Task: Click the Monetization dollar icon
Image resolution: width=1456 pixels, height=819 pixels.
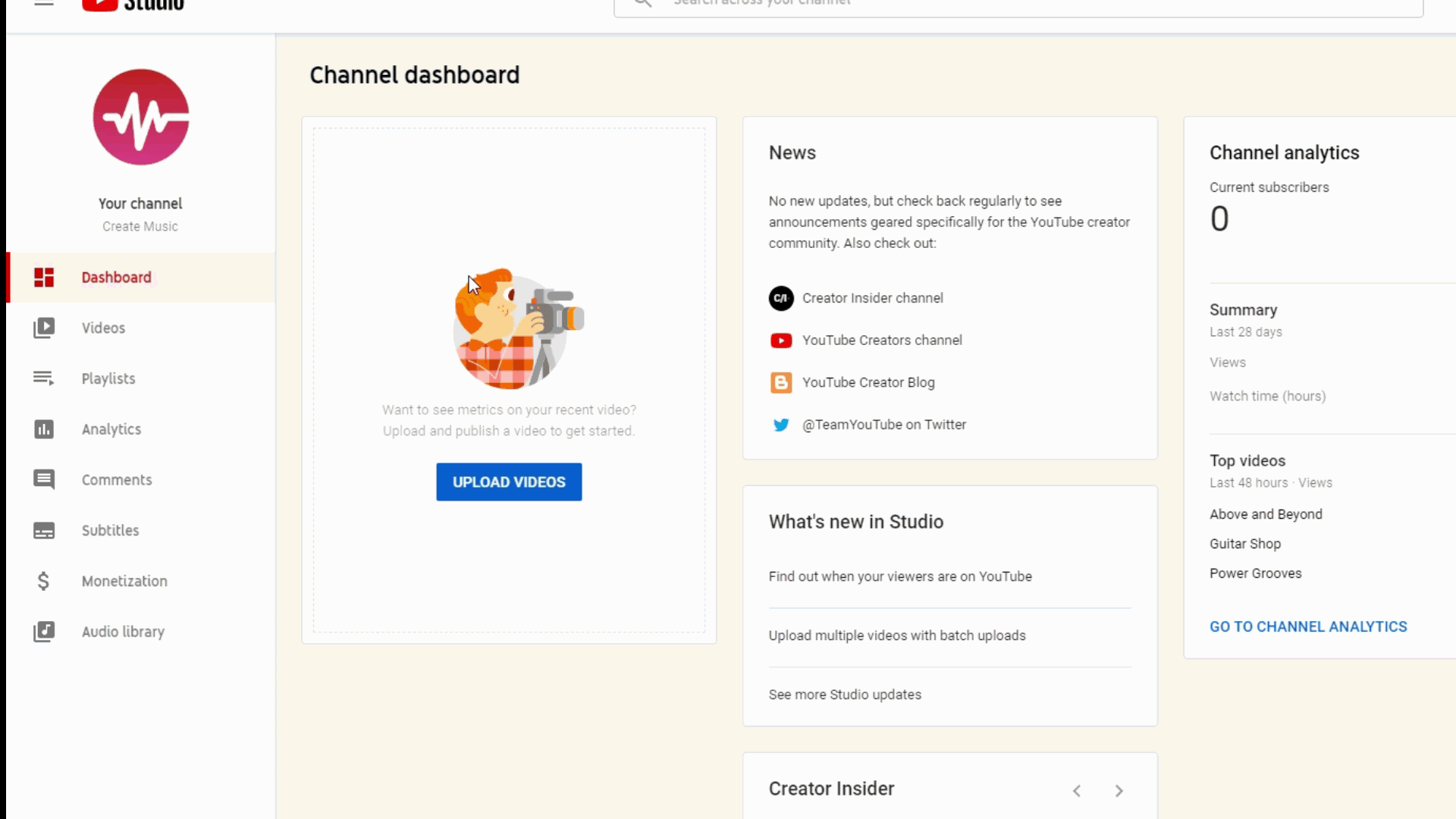Action: [43, 582]
